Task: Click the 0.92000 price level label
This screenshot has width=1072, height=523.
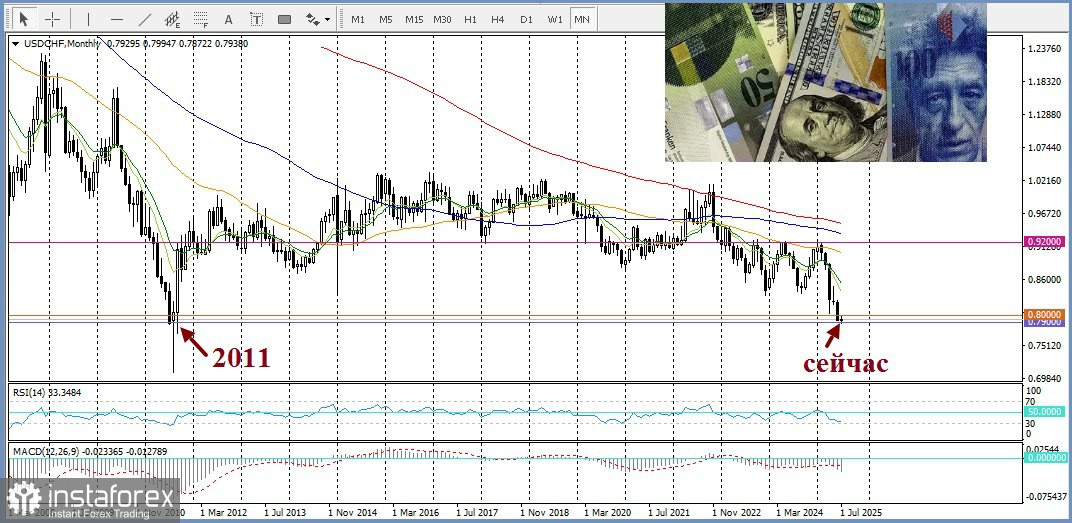Action: pyautogui.click(x=1043, y=242)
